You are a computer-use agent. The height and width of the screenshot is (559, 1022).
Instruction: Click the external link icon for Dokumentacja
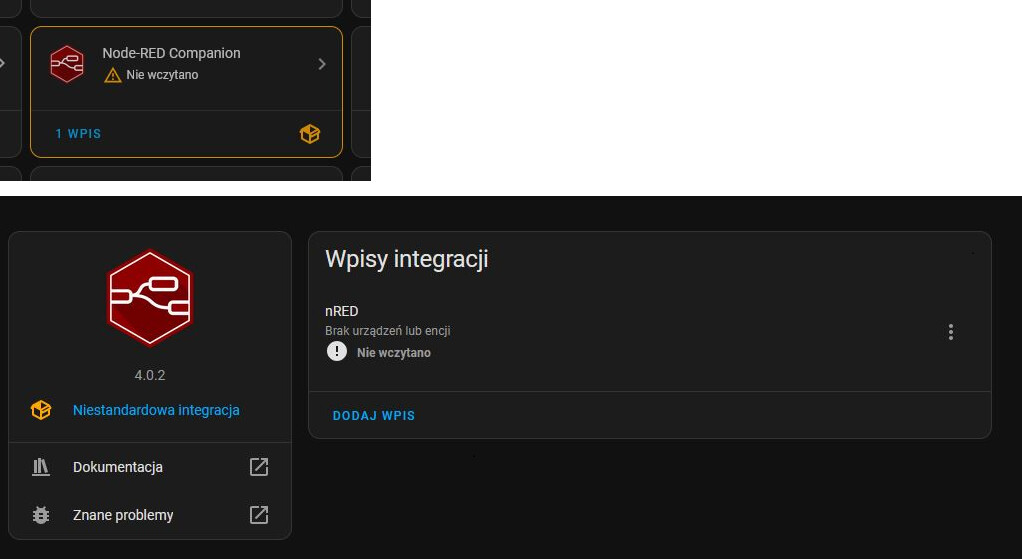coord(259,467)
